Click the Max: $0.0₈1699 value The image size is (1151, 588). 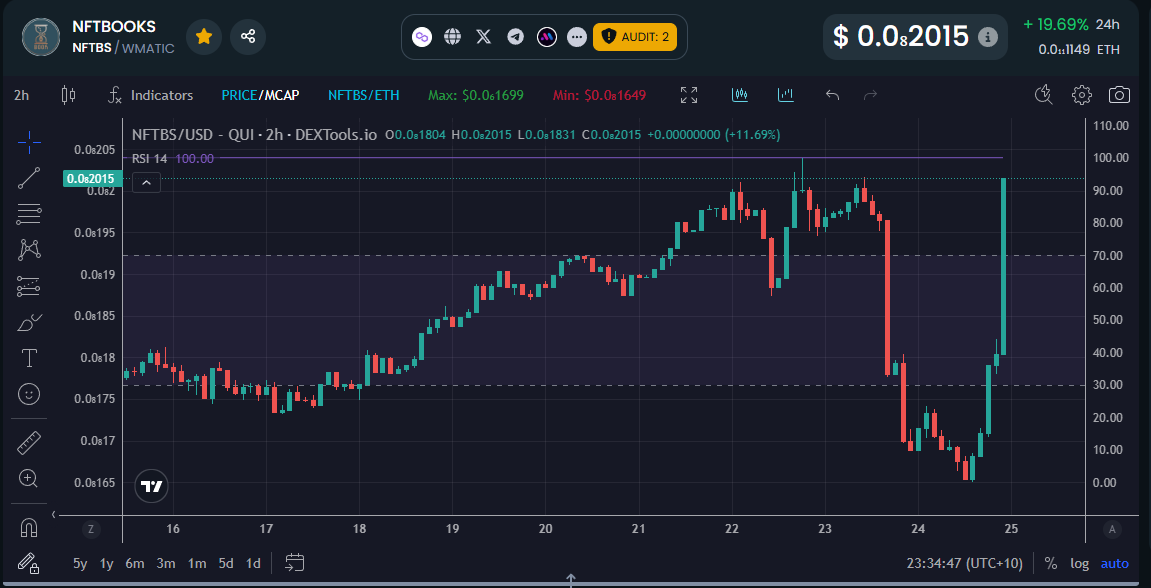[x=476, y=95]
